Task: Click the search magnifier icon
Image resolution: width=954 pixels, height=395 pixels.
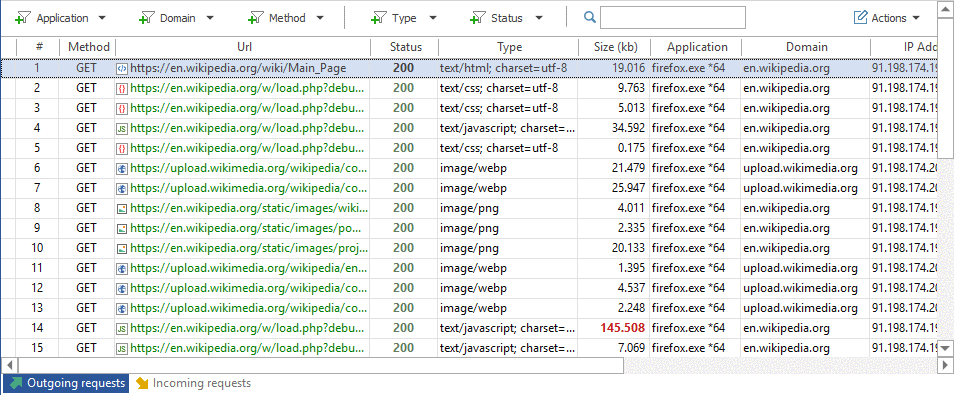Action: (x=589, y=18)
